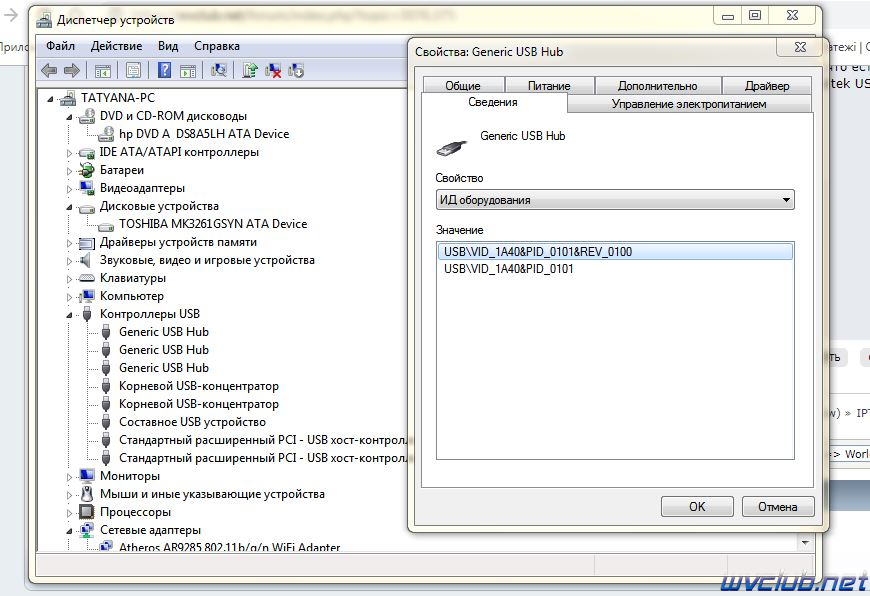Click the Back arrow in Device Manager toolbar
This screenshot has width=870, height=596.
point(49,70)
